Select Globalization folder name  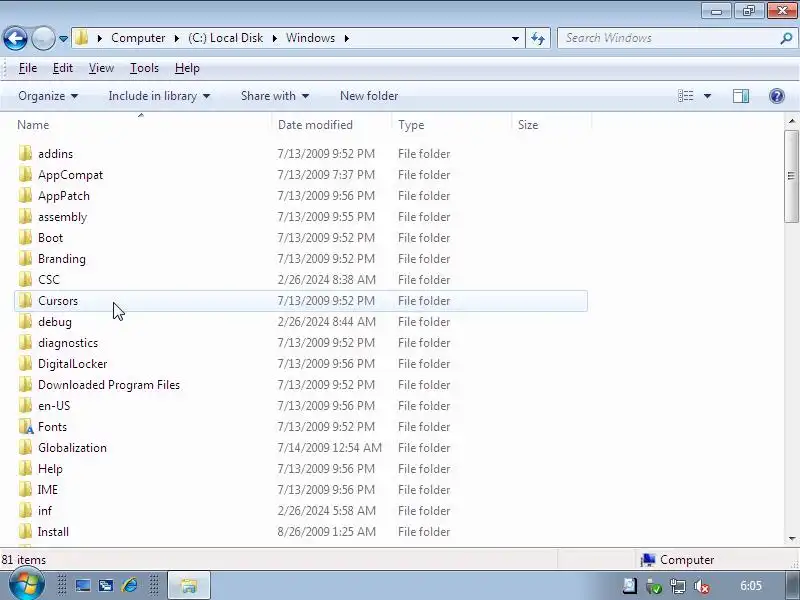72,447
